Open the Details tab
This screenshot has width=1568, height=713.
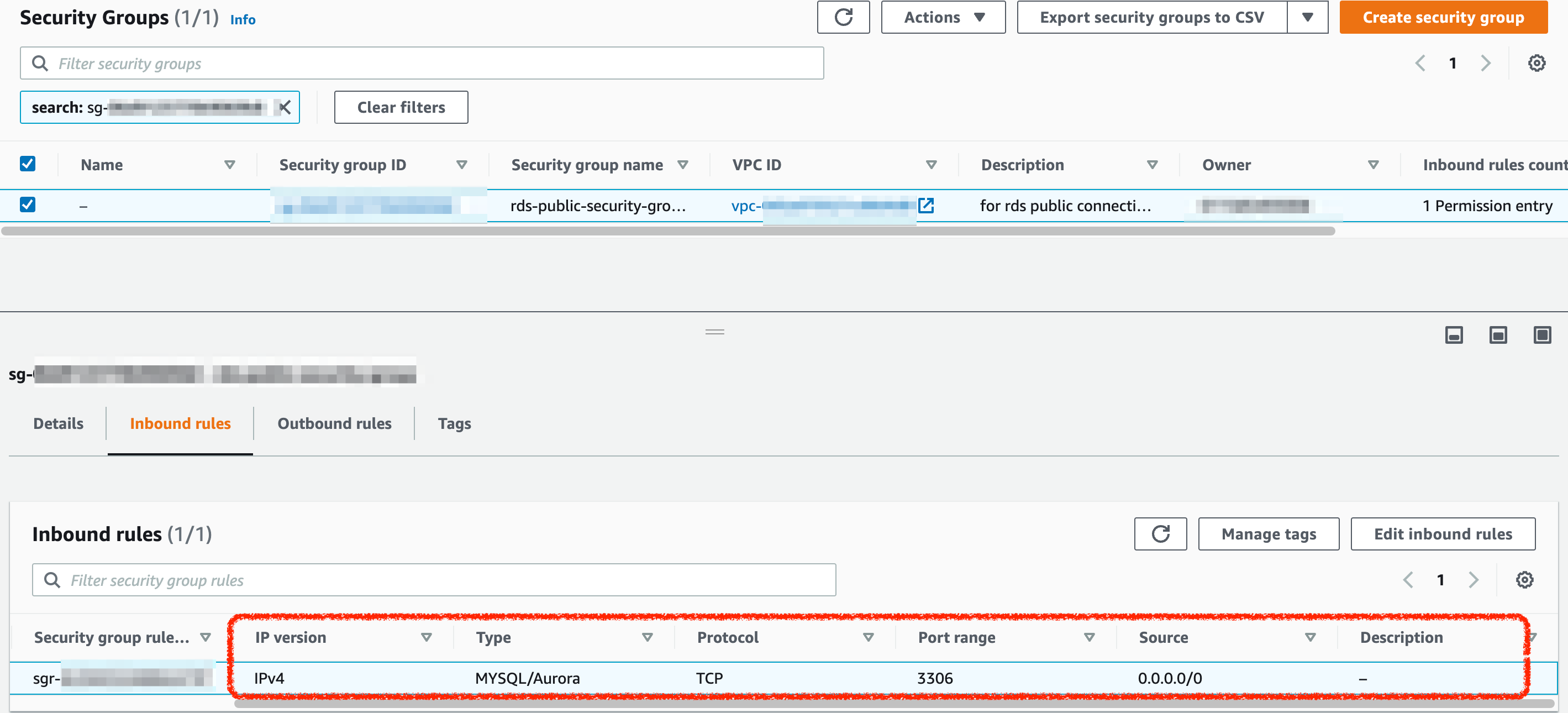pyautogui.click(x=58, y=423)
